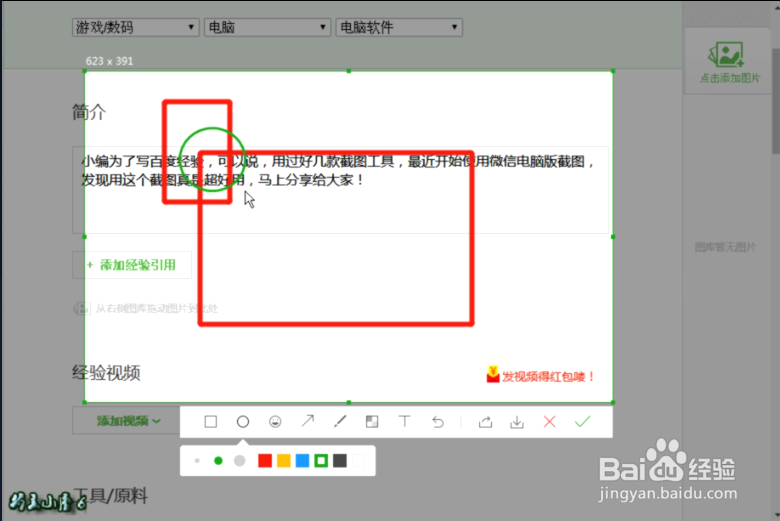
Task: Choose the large stroke thickness dot
Action: click(x=240, y=461)
